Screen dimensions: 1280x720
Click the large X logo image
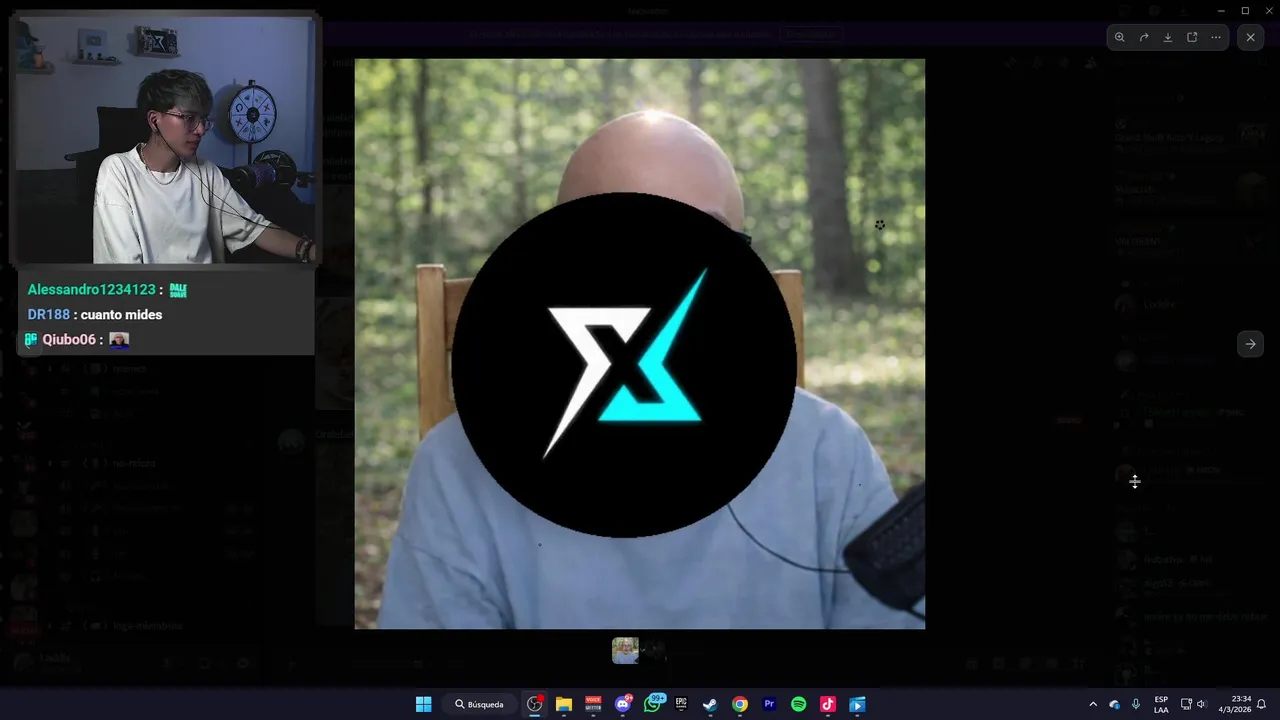pos(624,364)
